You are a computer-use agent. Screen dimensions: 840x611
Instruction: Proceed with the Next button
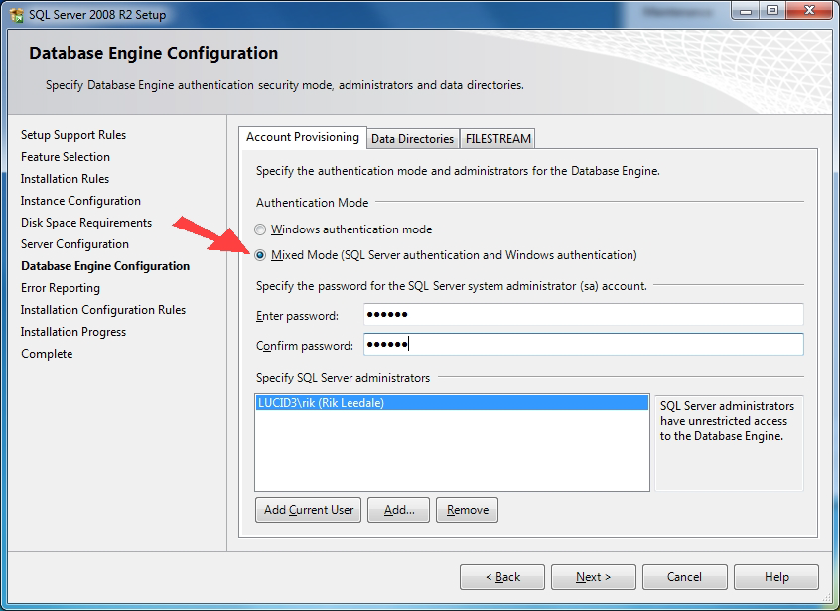594,577
